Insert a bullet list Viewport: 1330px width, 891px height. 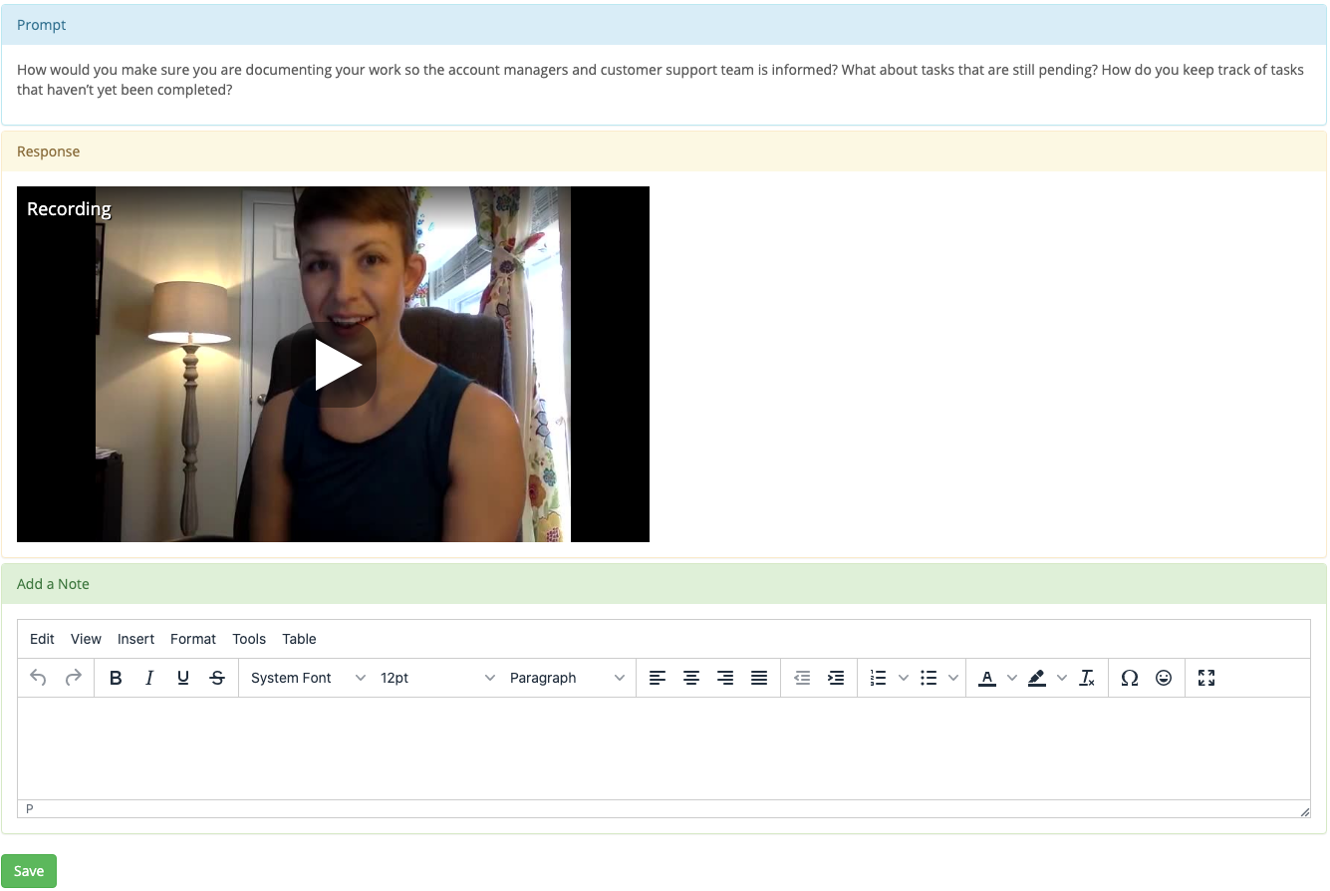click(x=928, y=678)
